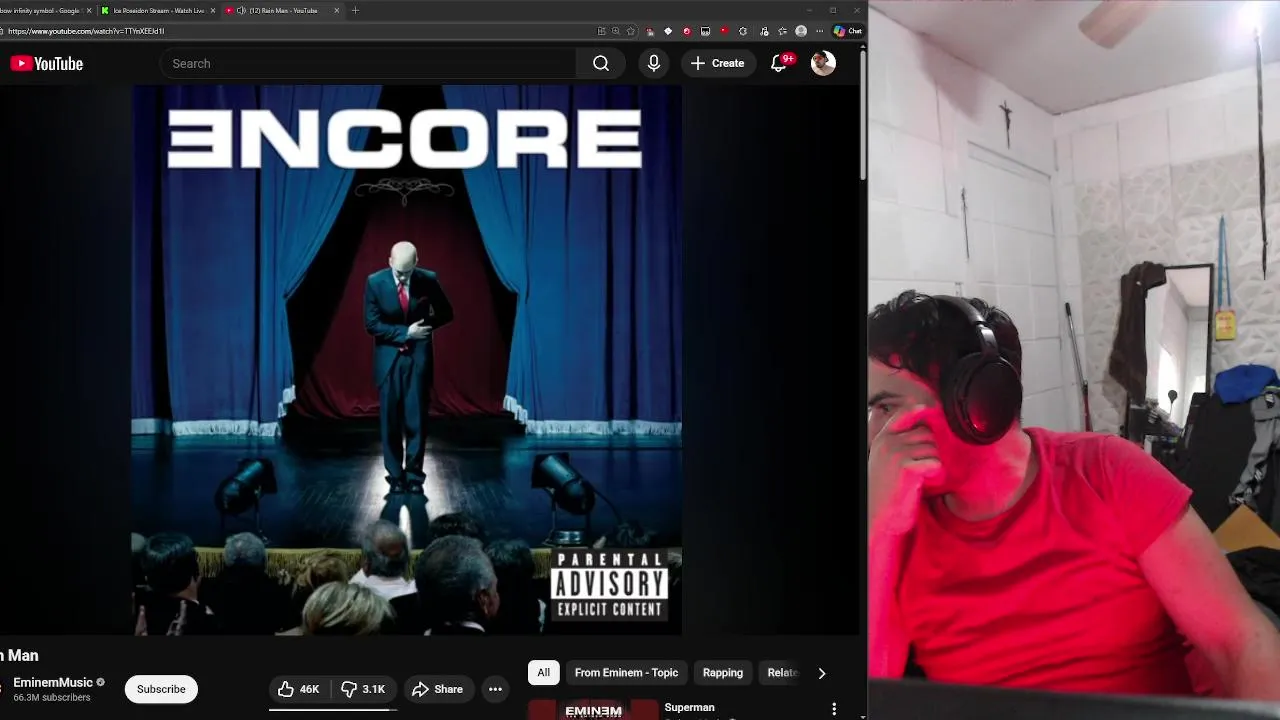The image size is (1280, 720).
Task: Expand filter chips with right chevron
Action: (822, 673)
